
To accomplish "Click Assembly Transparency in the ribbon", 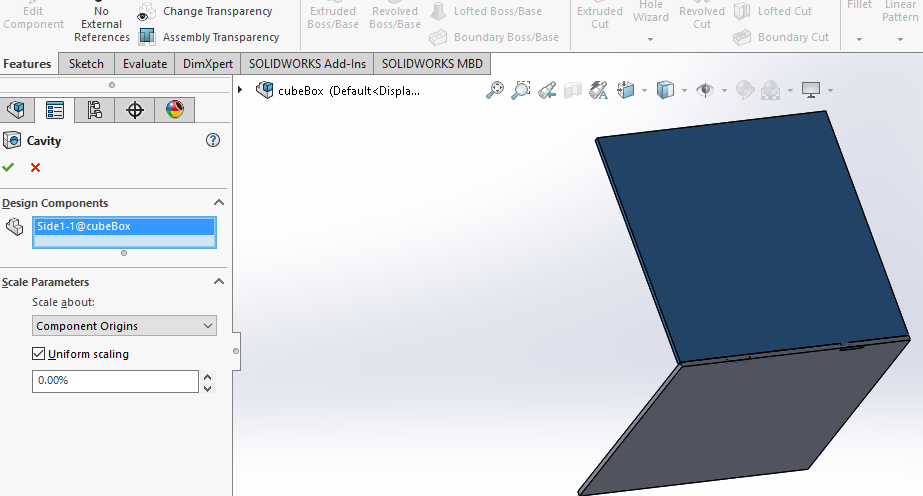I will 209,37.
